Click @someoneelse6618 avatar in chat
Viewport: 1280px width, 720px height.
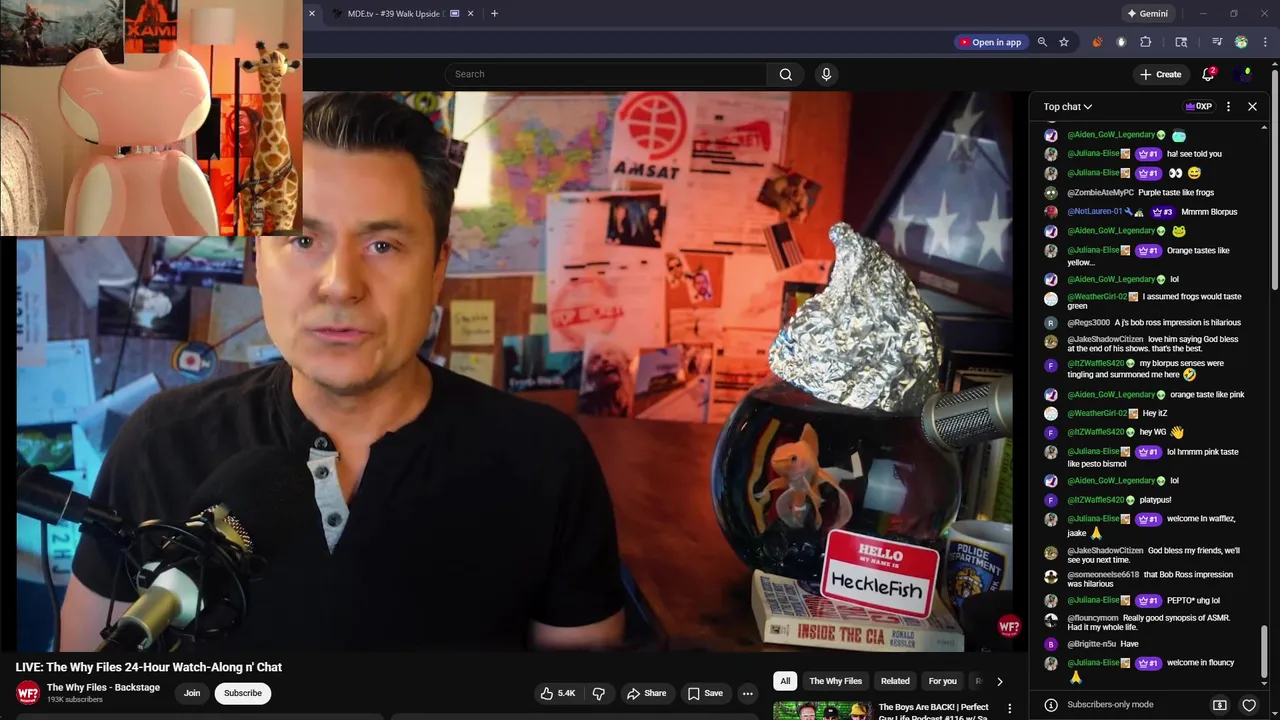[x=1051, y=577]
